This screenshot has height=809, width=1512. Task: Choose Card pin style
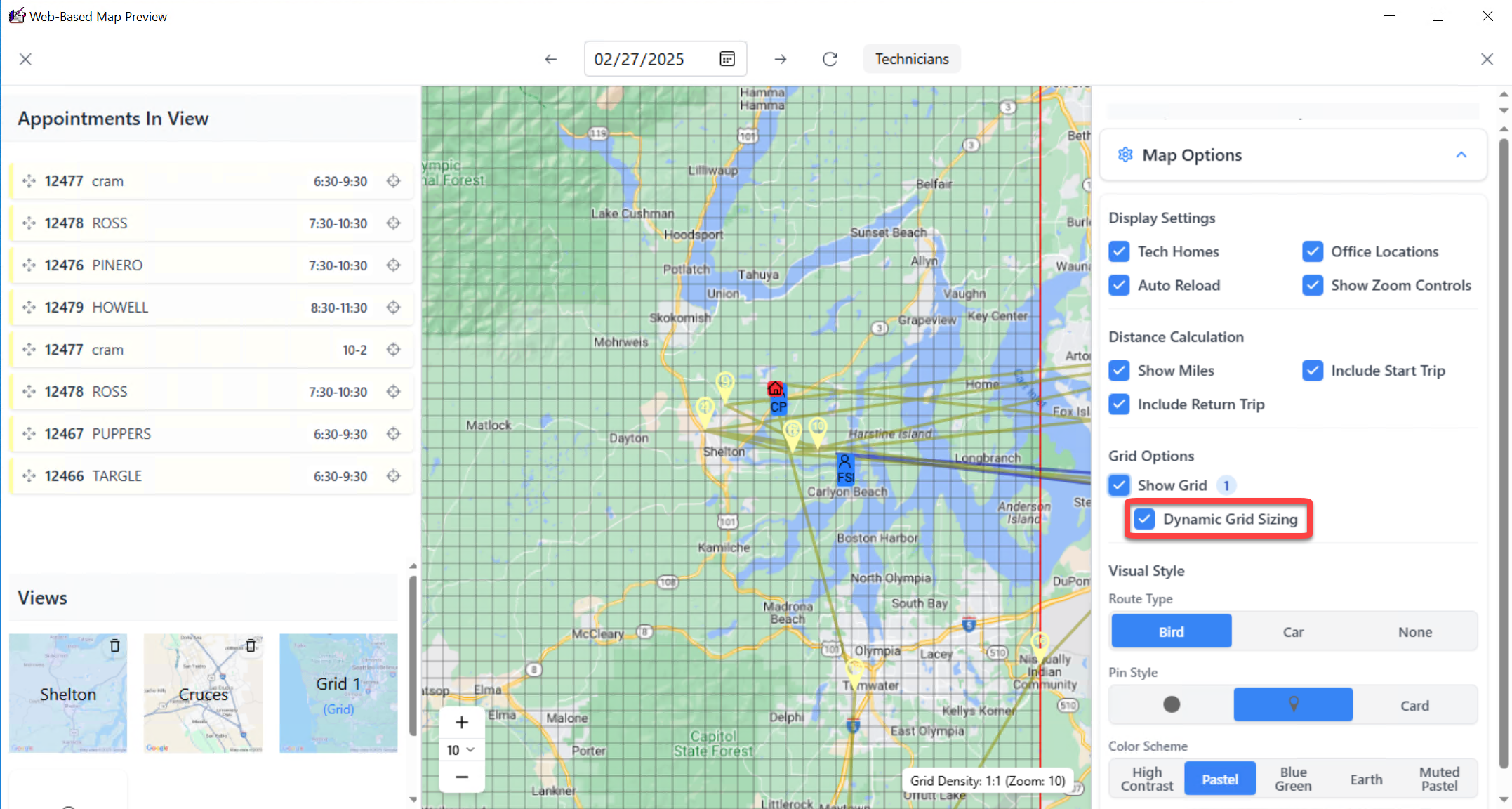(x=1414, y=705)
